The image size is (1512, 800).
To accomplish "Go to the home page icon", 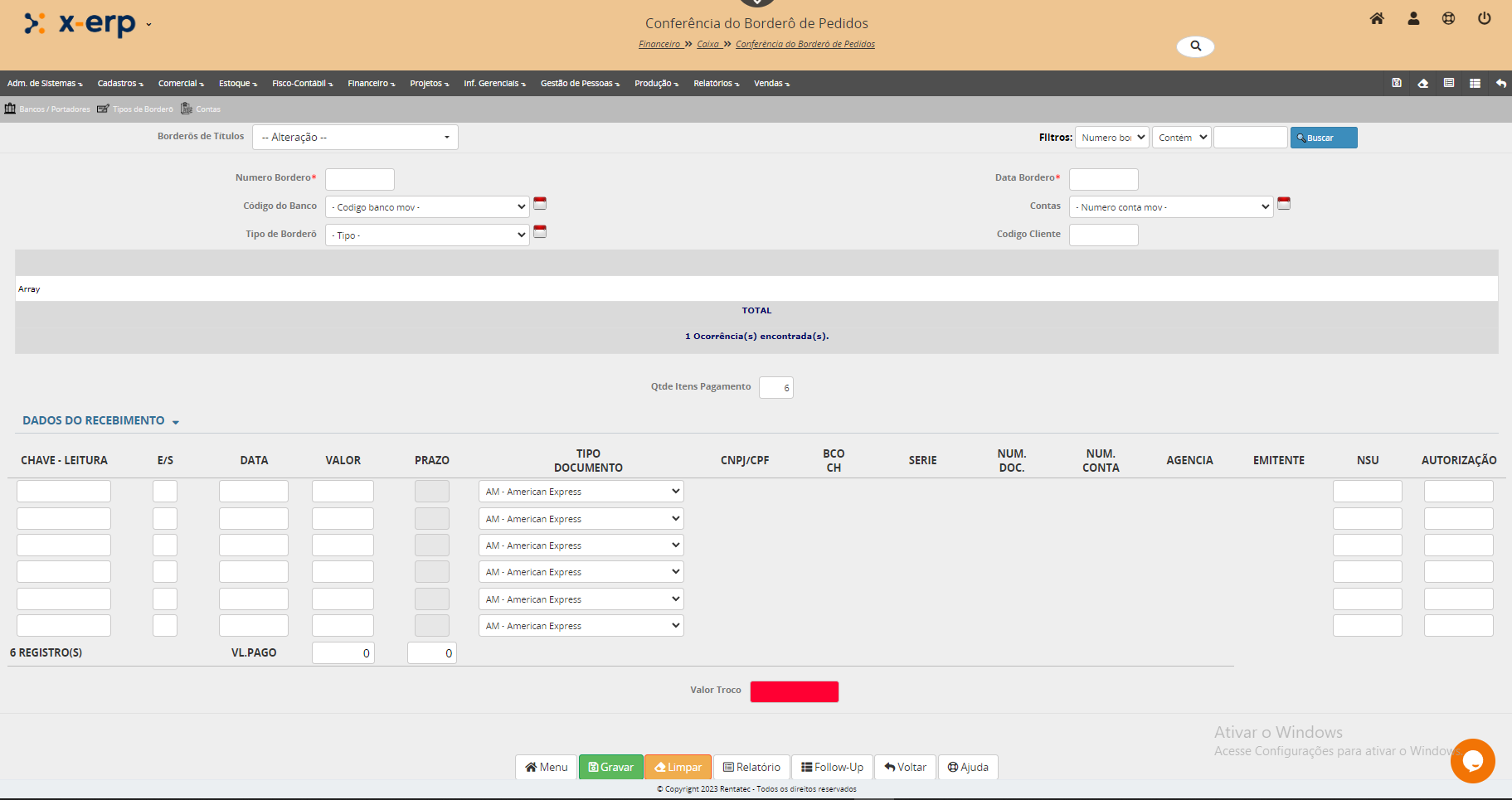I will 1377,18.
